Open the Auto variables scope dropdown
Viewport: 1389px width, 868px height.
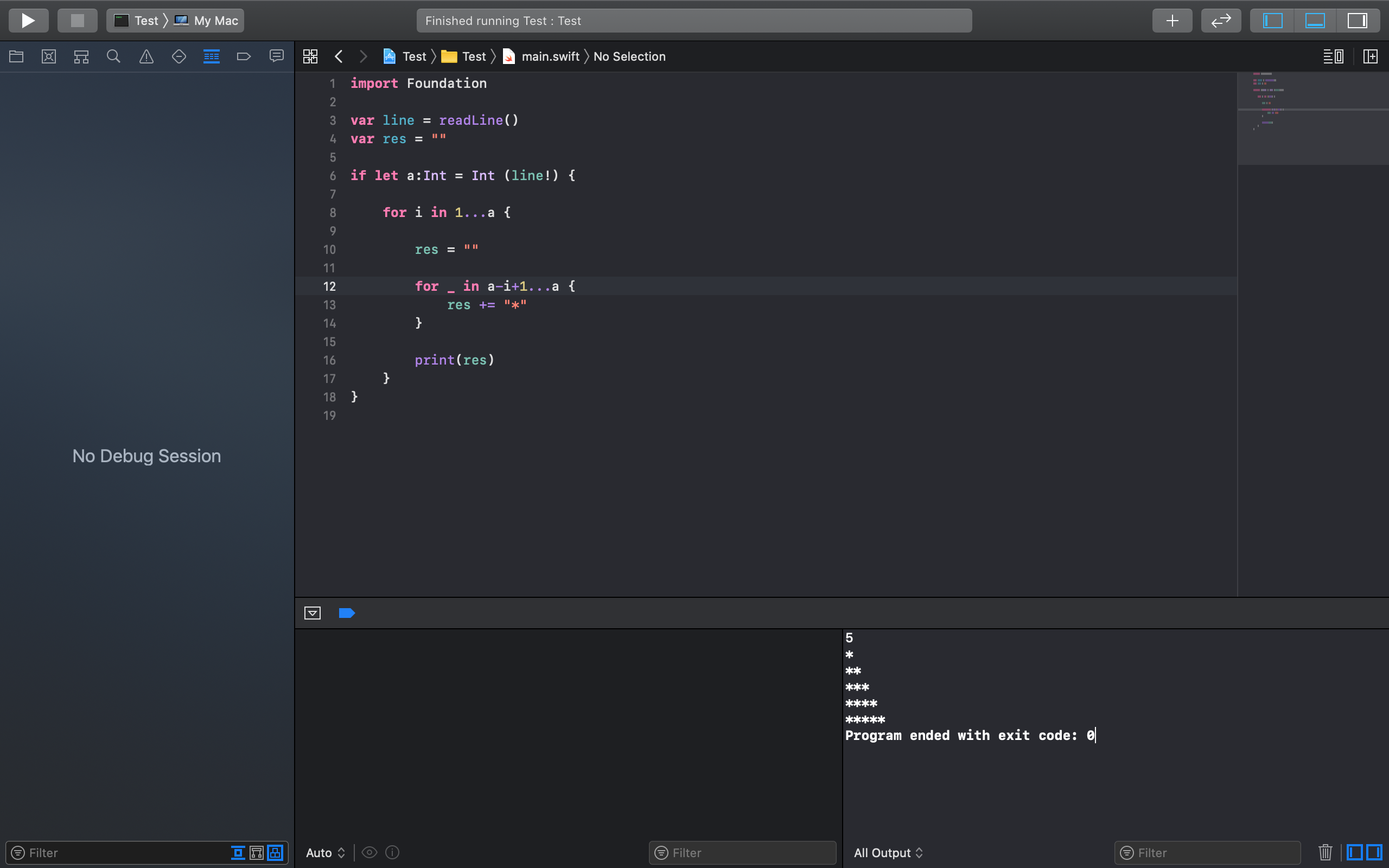[x=325, y=852]
